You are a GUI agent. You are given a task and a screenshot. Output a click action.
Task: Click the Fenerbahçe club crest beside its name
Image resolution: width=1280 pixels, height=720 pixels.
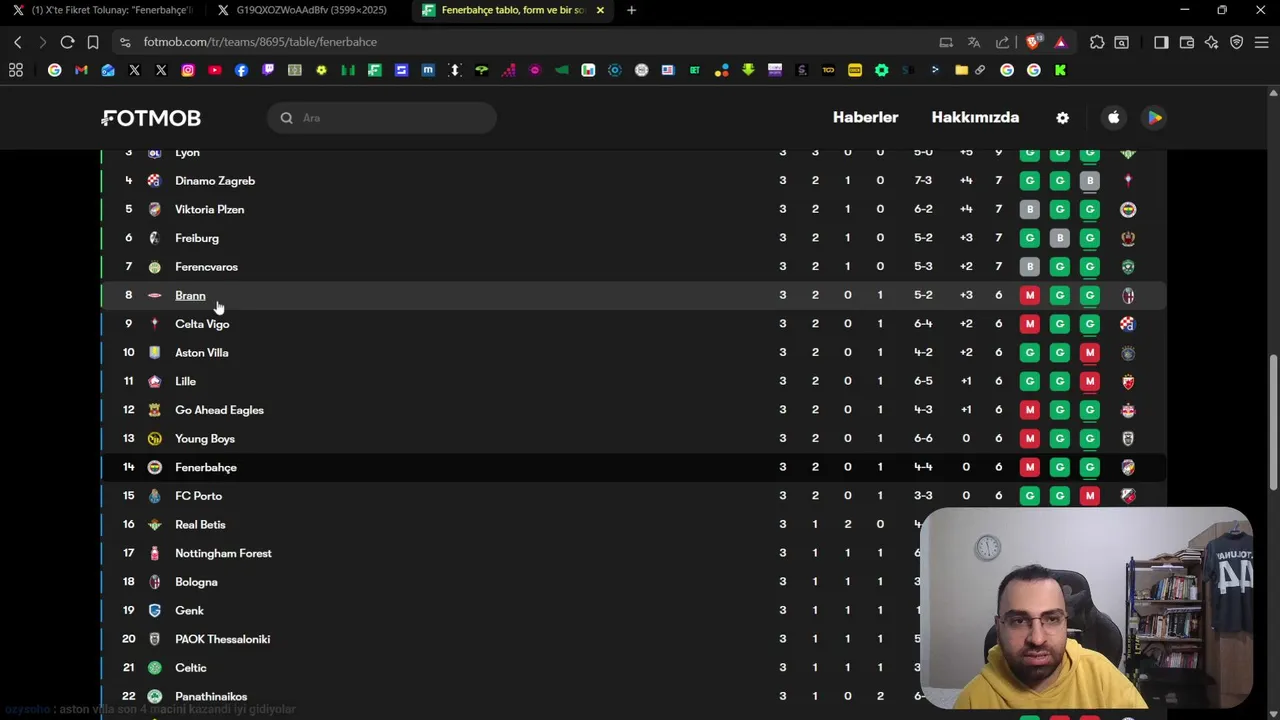pyautogui.click(x=154, y=467)
